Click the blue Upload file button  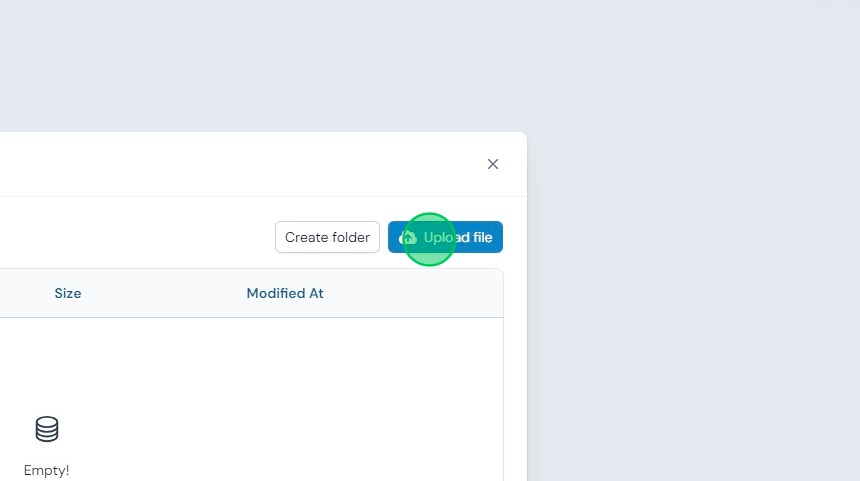tap(445, 237)
